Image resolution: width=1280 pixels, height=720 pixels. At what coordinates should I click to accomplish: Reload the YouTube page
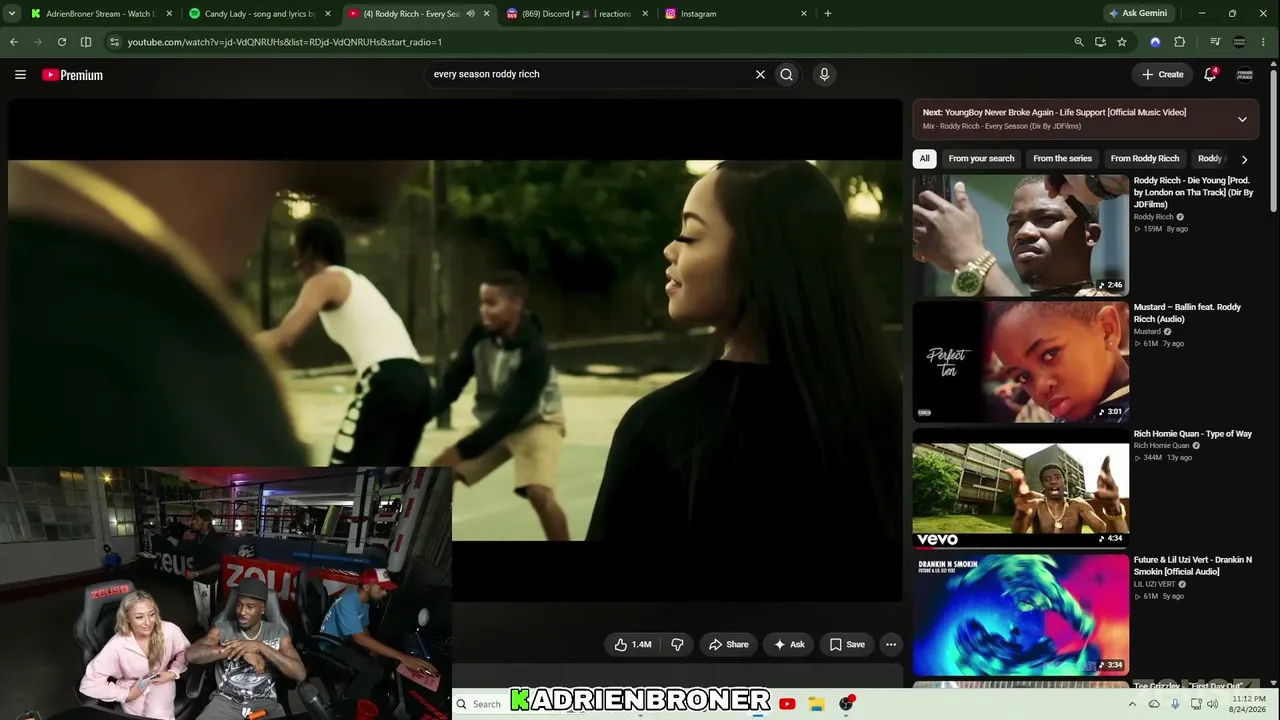coord(62,42)
